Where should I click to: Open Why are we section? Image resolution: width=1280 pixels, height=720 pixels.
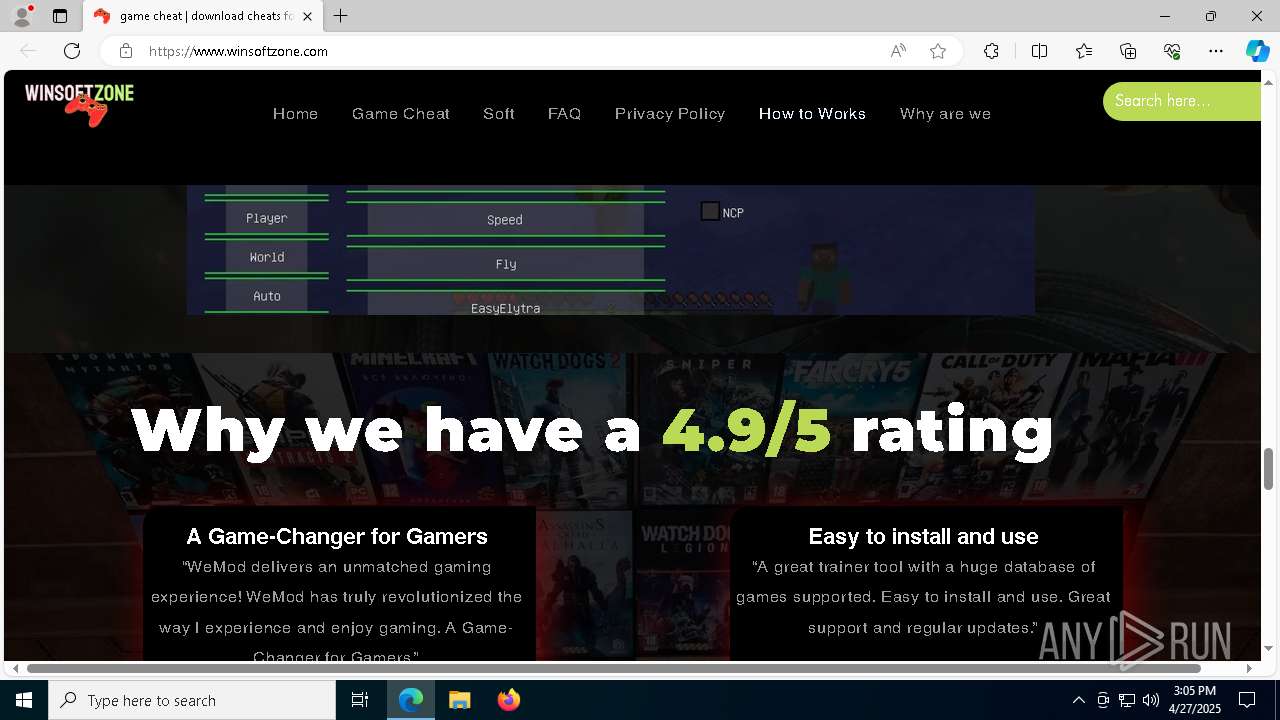tap(945, 114)
